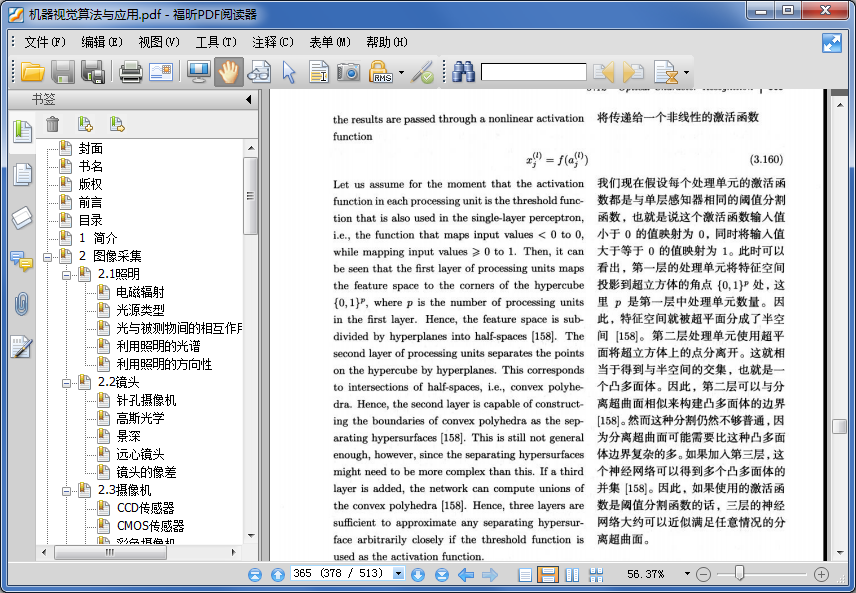Click the RMS lock icon
Screen dimensions: 856x593
coord(380,72)
